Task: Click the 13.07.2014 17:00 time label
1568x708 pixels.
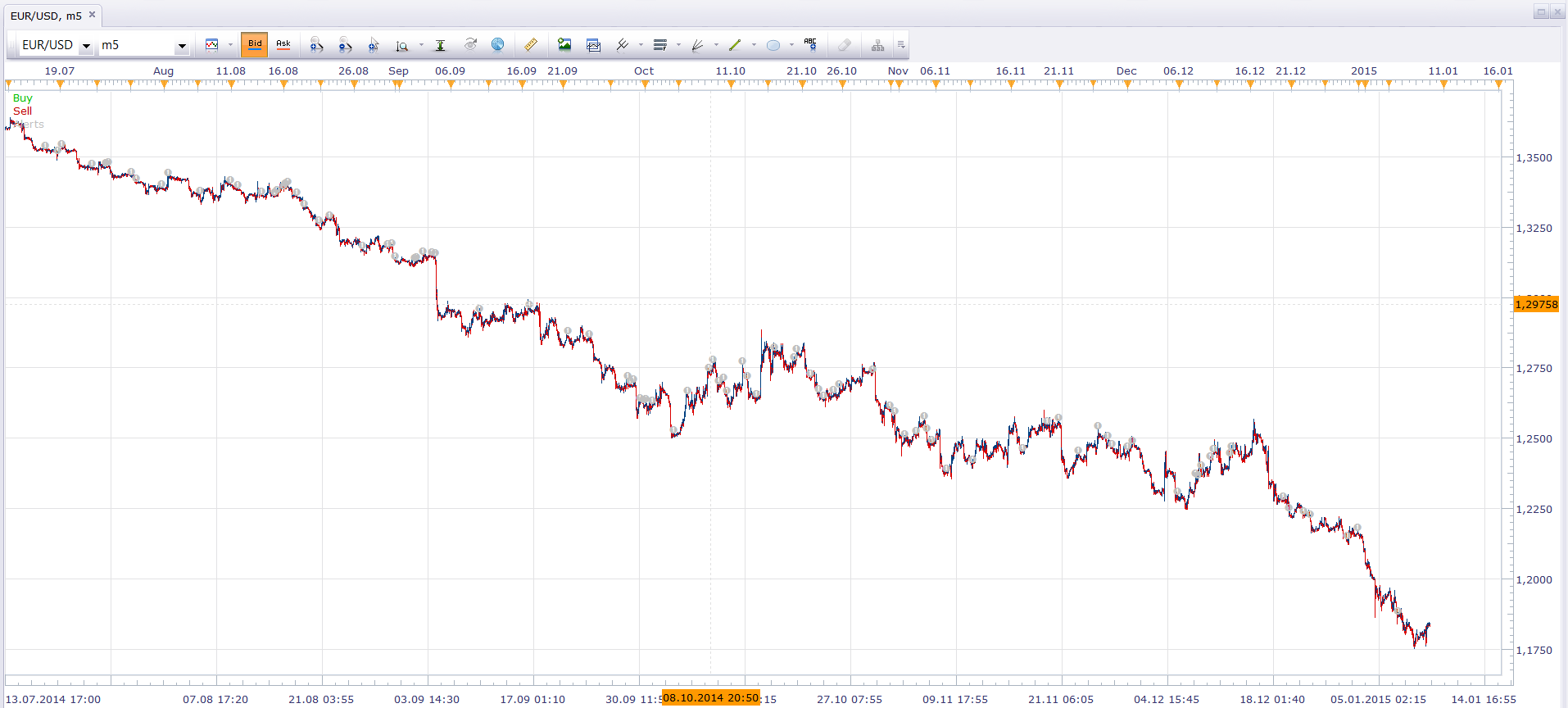Action: click(52, 699)
